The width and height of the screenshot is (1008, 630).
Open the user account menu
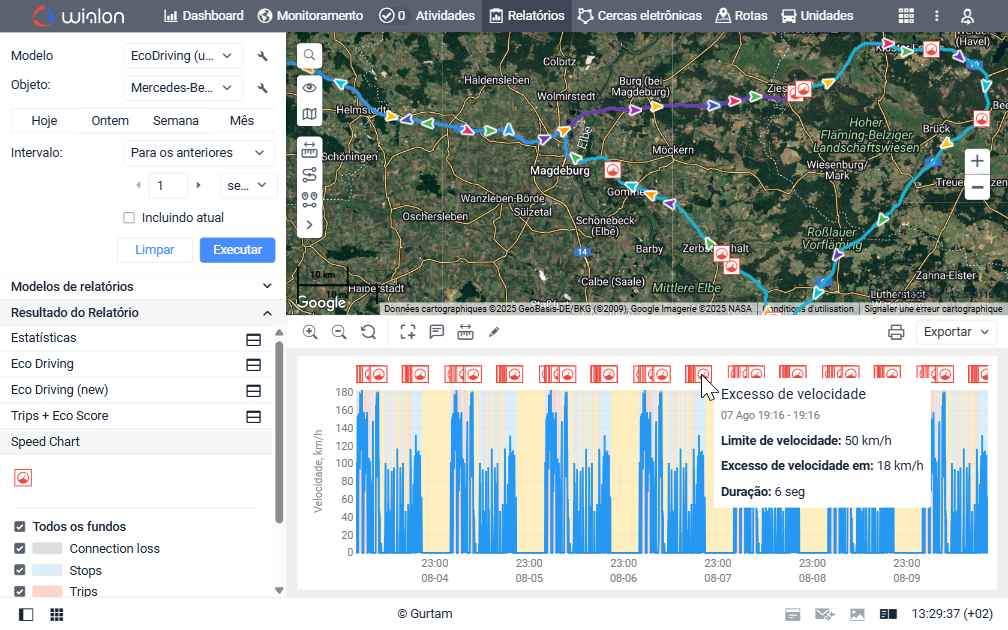point(967,16)
